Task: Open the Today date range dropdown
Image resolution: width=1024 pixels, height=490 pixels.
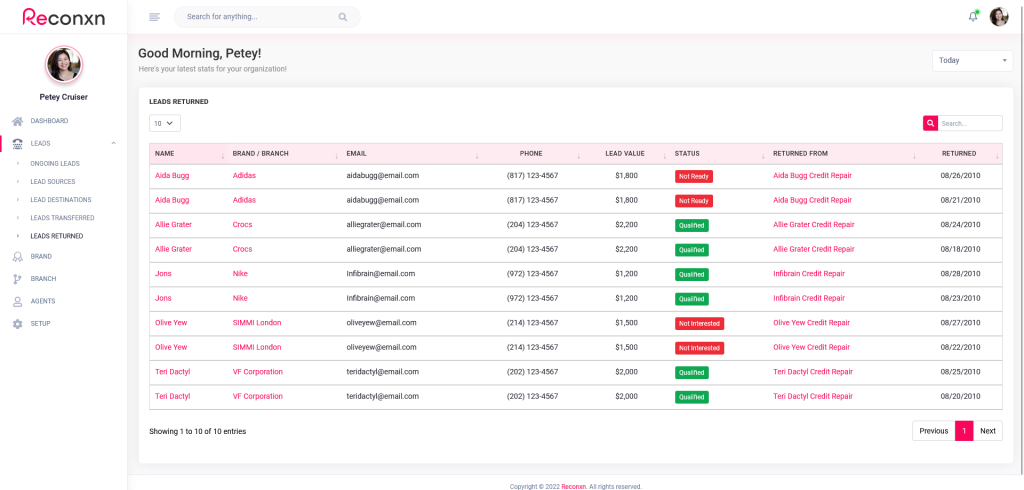Action: 972,61
